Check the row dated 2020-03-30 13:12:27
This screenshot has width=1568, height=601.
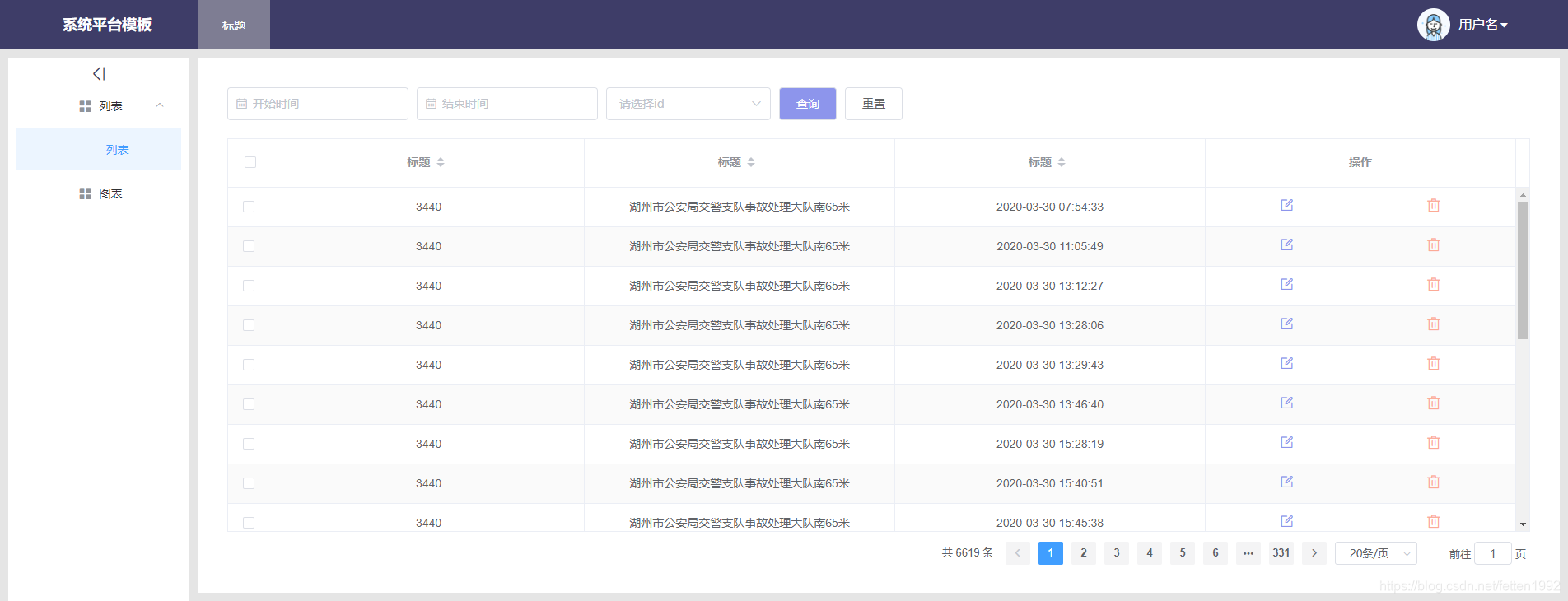click(249, 286)
